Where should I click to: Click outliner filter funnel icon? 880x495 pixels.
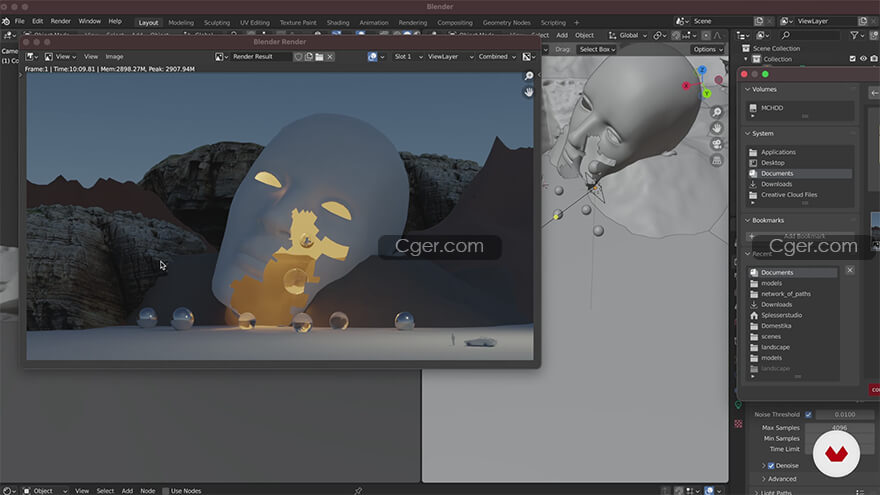click(x=854, y=35)
